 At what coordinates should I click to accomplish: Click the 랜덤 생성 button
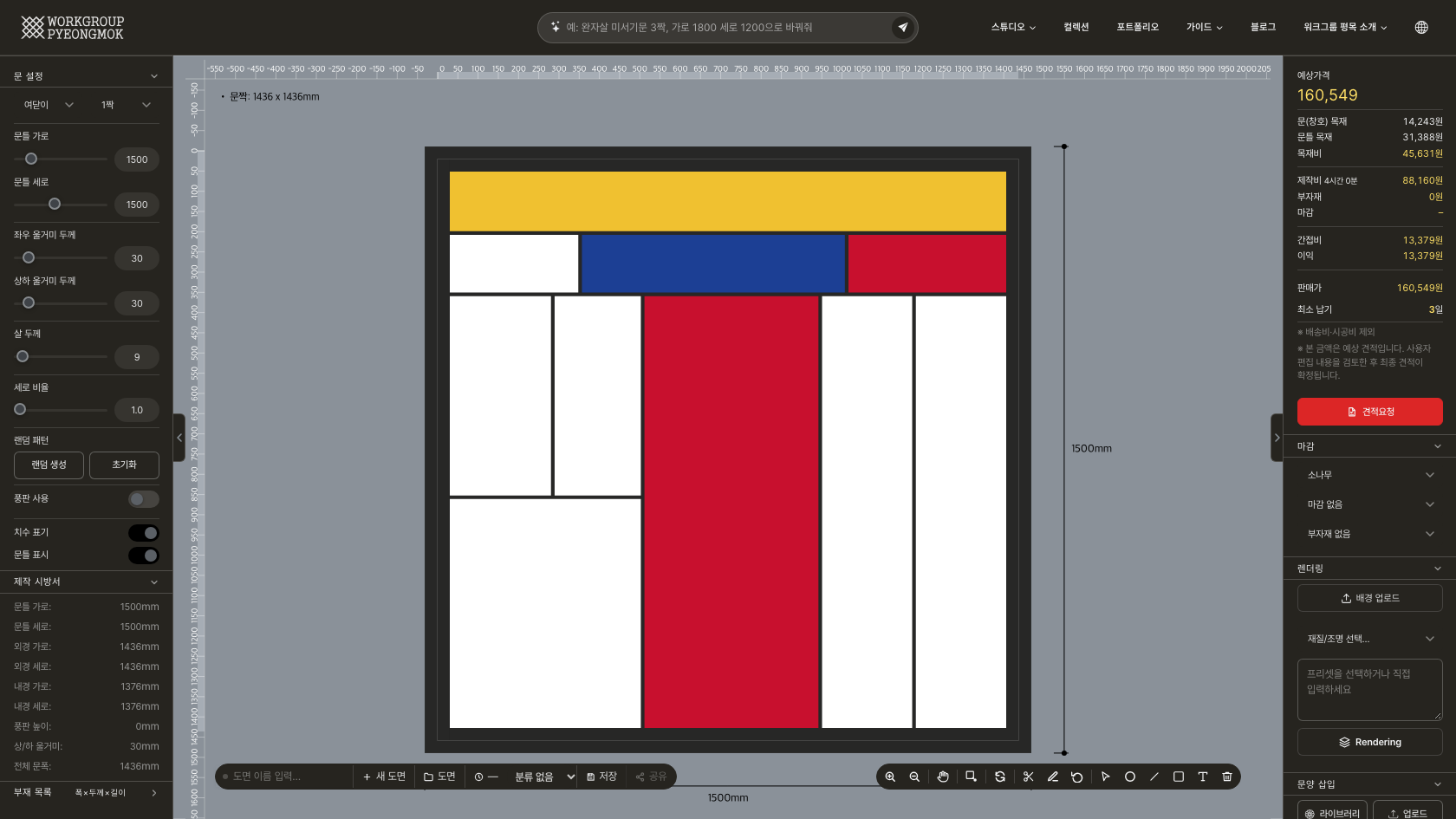pyautogui.click(x=49, y=465)
